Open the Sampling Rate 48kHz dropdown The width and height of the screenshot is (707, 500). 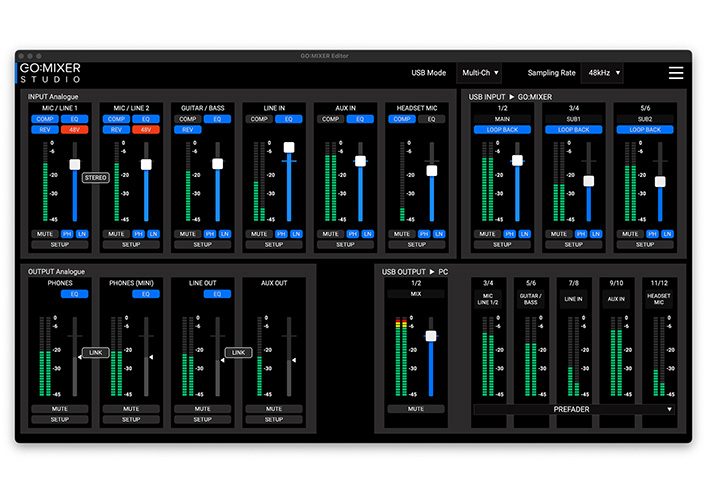pos(601,73)
